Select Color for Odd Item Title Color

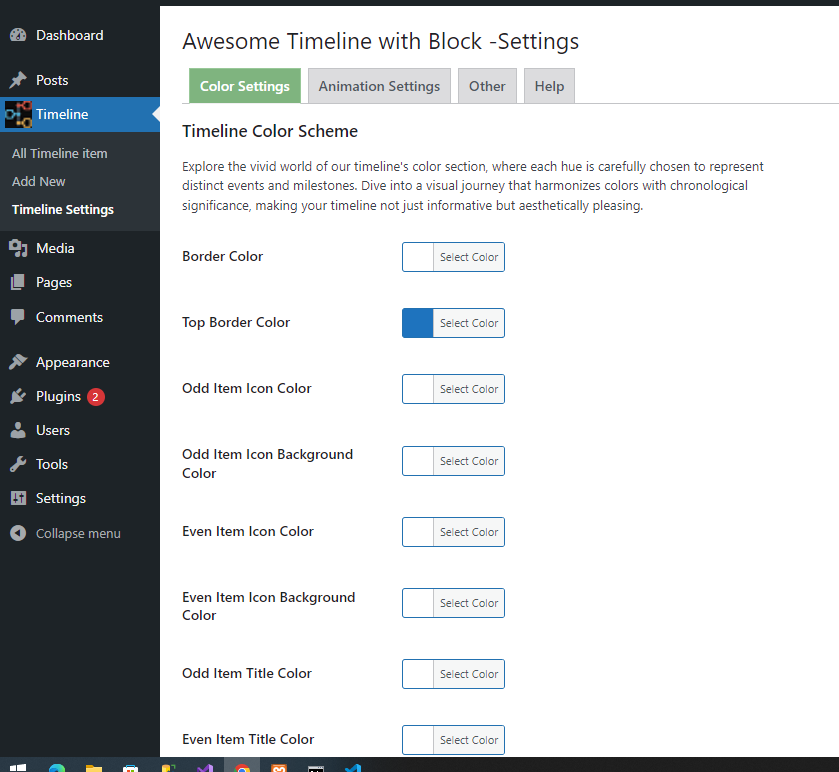pos(469,674)
